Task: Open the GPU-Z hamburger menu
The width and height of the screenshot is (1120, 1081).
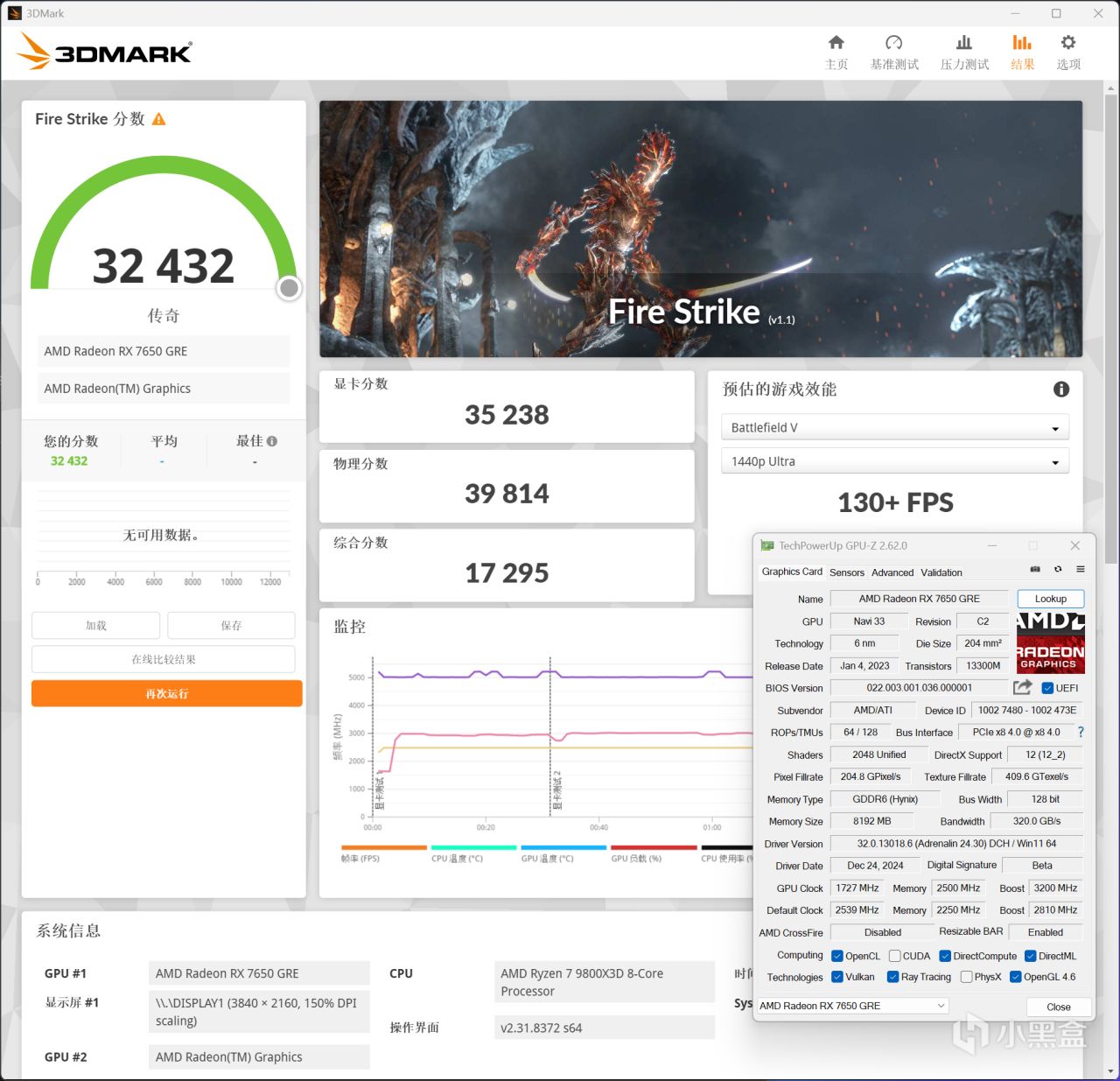Action: 1081,570
